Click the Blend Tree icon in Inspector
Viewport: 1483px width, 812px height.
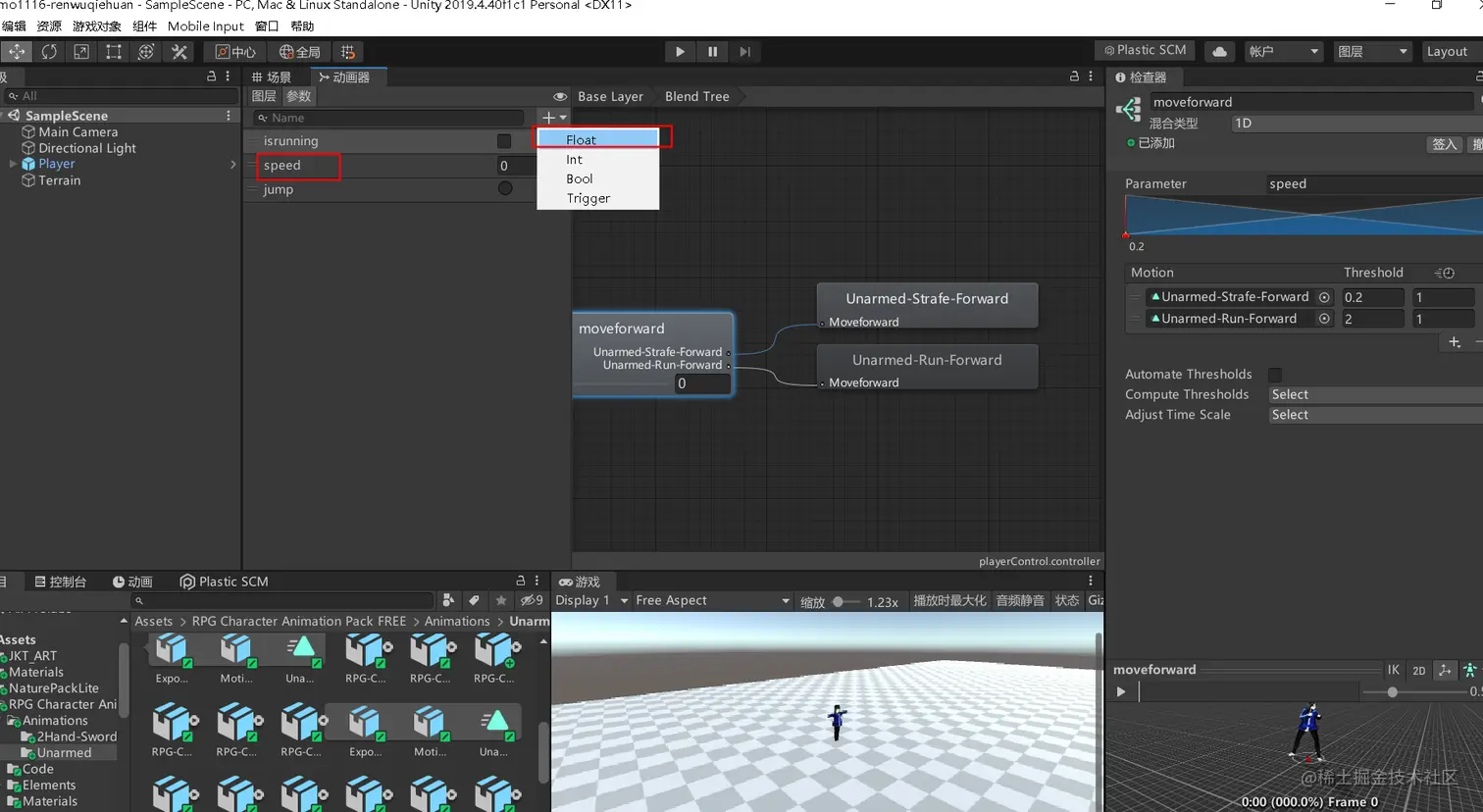(x=1129, y=110)
